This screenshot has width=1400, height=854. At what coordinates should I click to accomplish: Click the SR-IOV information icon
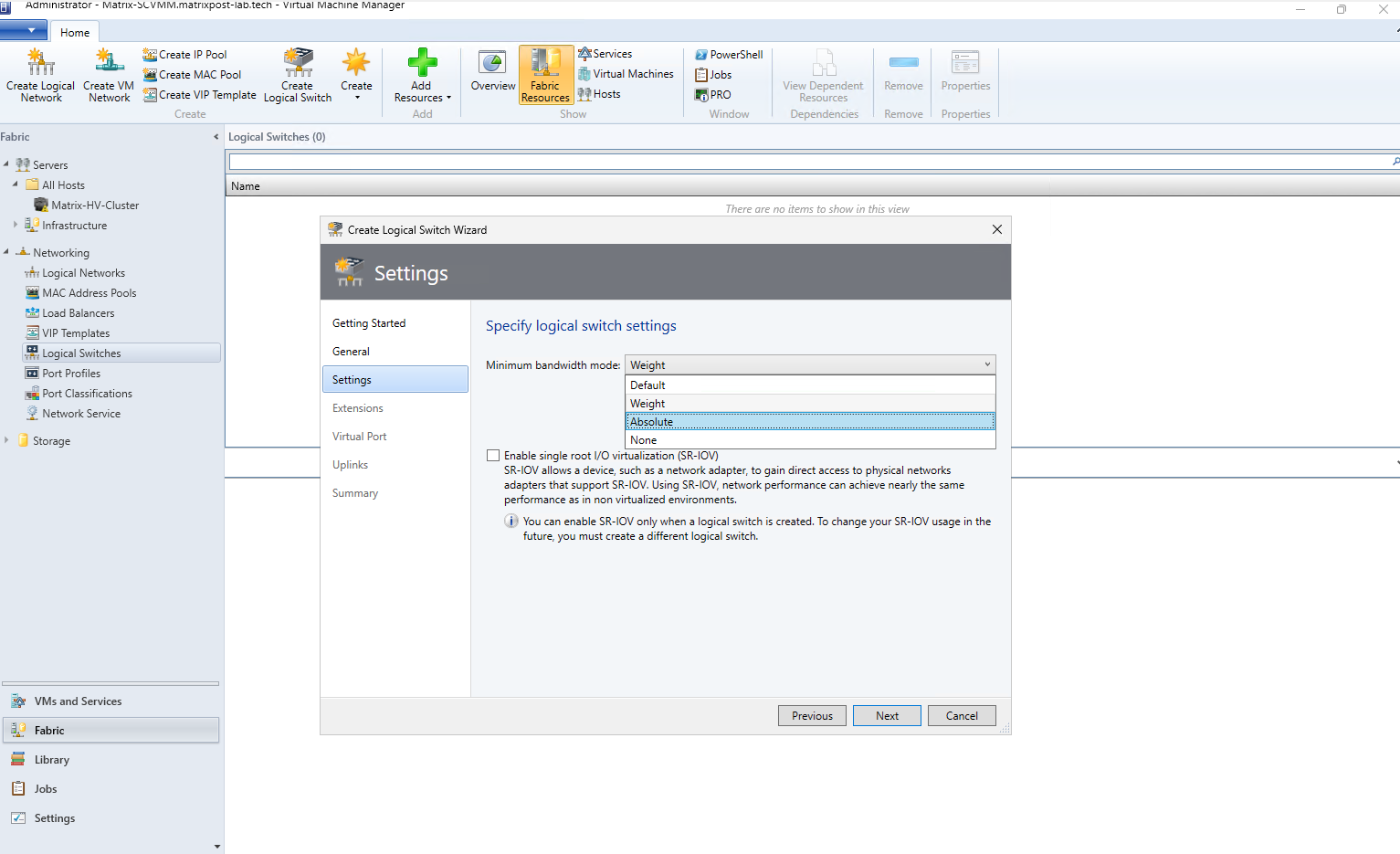tap(511, 522)
